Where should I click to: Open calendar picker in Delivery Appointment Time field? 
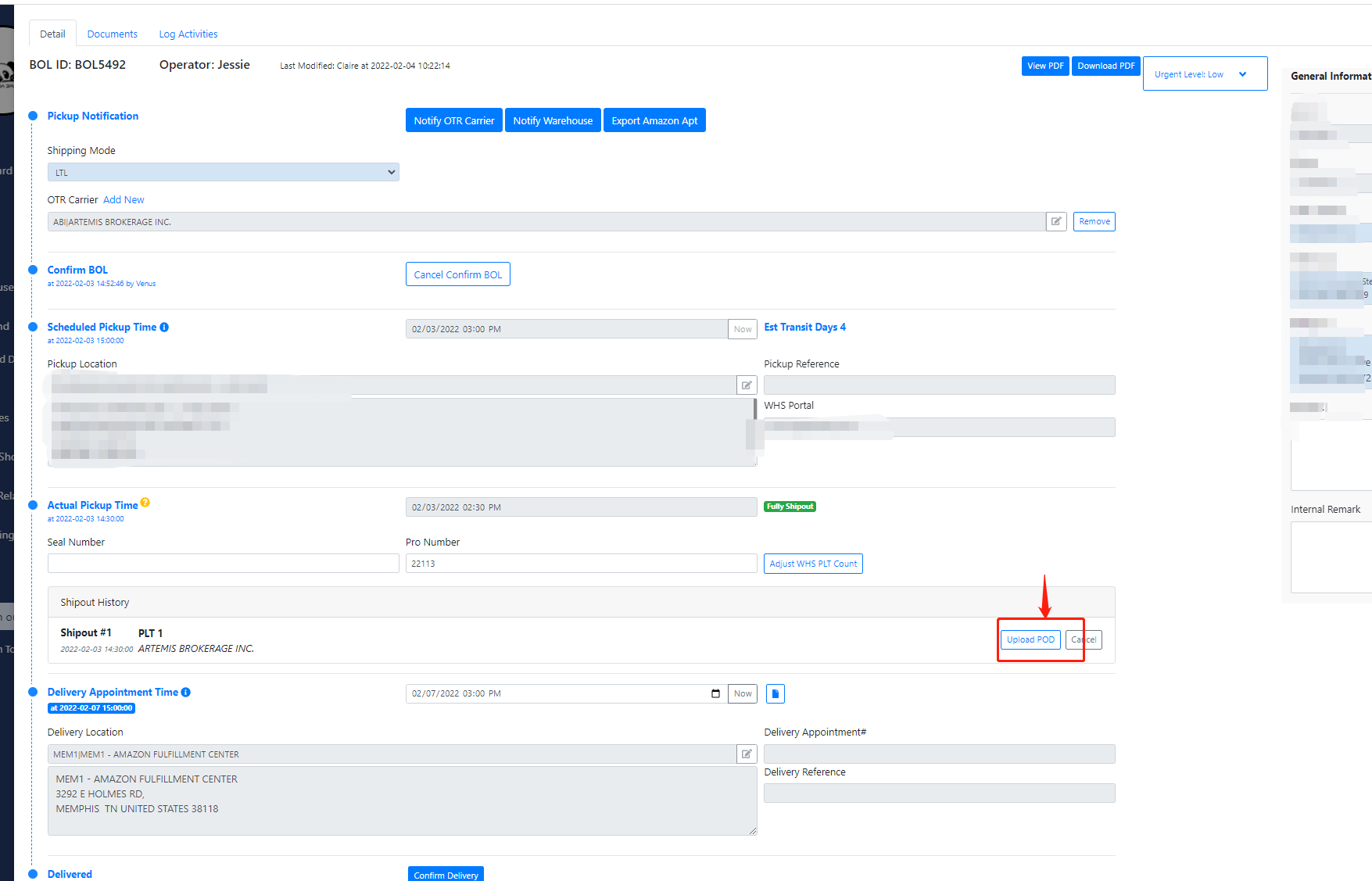click(715, 694)
